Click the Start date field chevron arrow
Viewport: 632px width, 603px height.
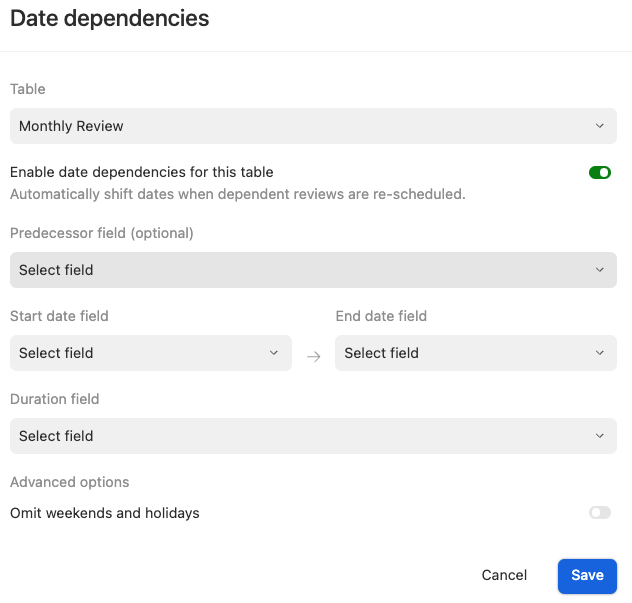coord(274,353)
